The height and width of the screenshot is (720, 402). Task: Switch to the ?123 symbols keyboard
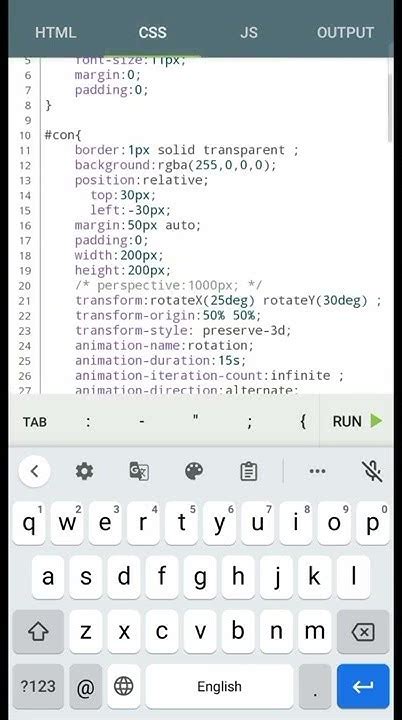[x=38, y=686]
